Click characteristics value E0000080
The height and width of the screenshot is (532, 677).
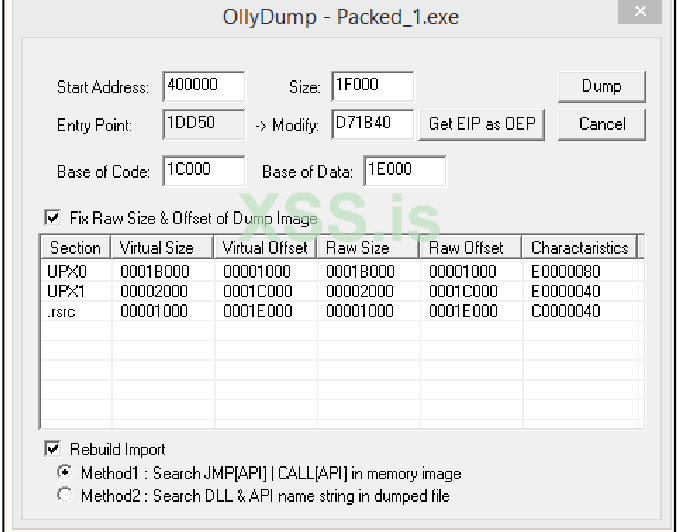point(566,272)
